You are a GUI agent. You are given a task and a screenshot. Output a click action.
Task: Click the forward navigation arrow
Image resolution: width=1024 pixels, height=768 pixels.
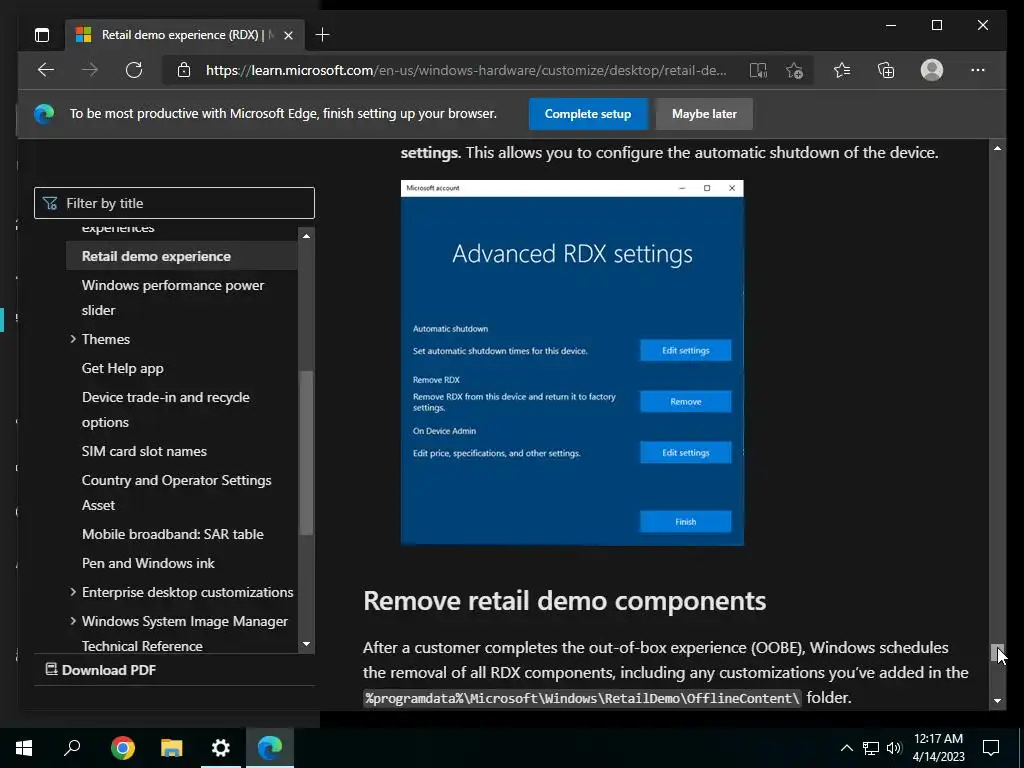[90, 70]
